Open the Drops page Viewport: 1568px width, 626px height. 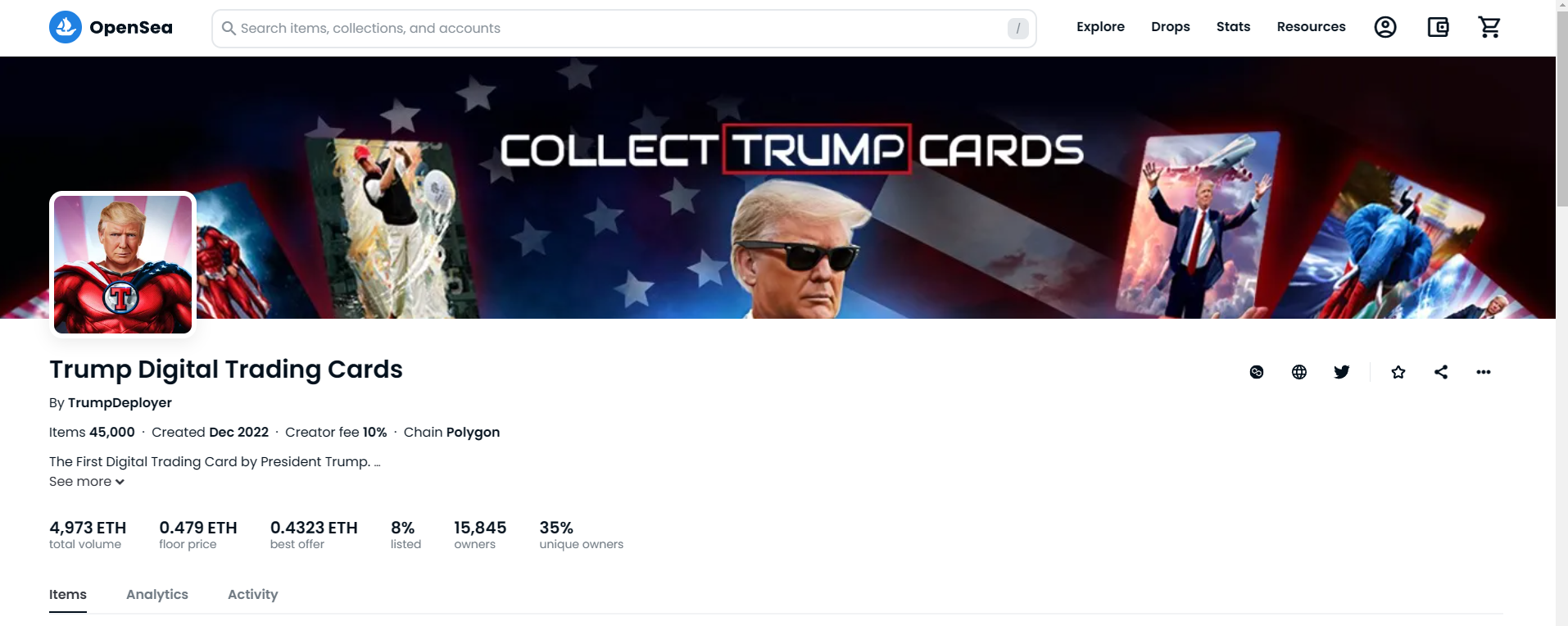(x=1170, y=27)
